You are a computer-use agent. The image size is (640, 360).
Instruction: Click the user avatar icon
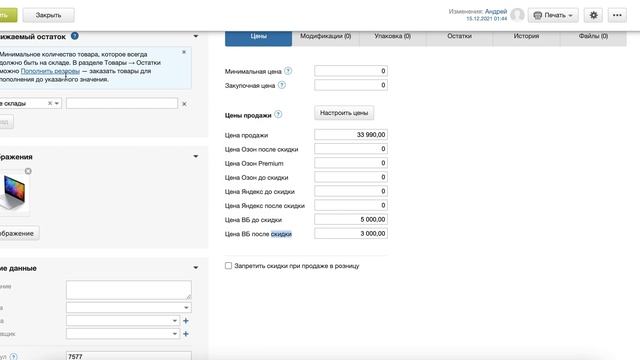coord(517,15)
